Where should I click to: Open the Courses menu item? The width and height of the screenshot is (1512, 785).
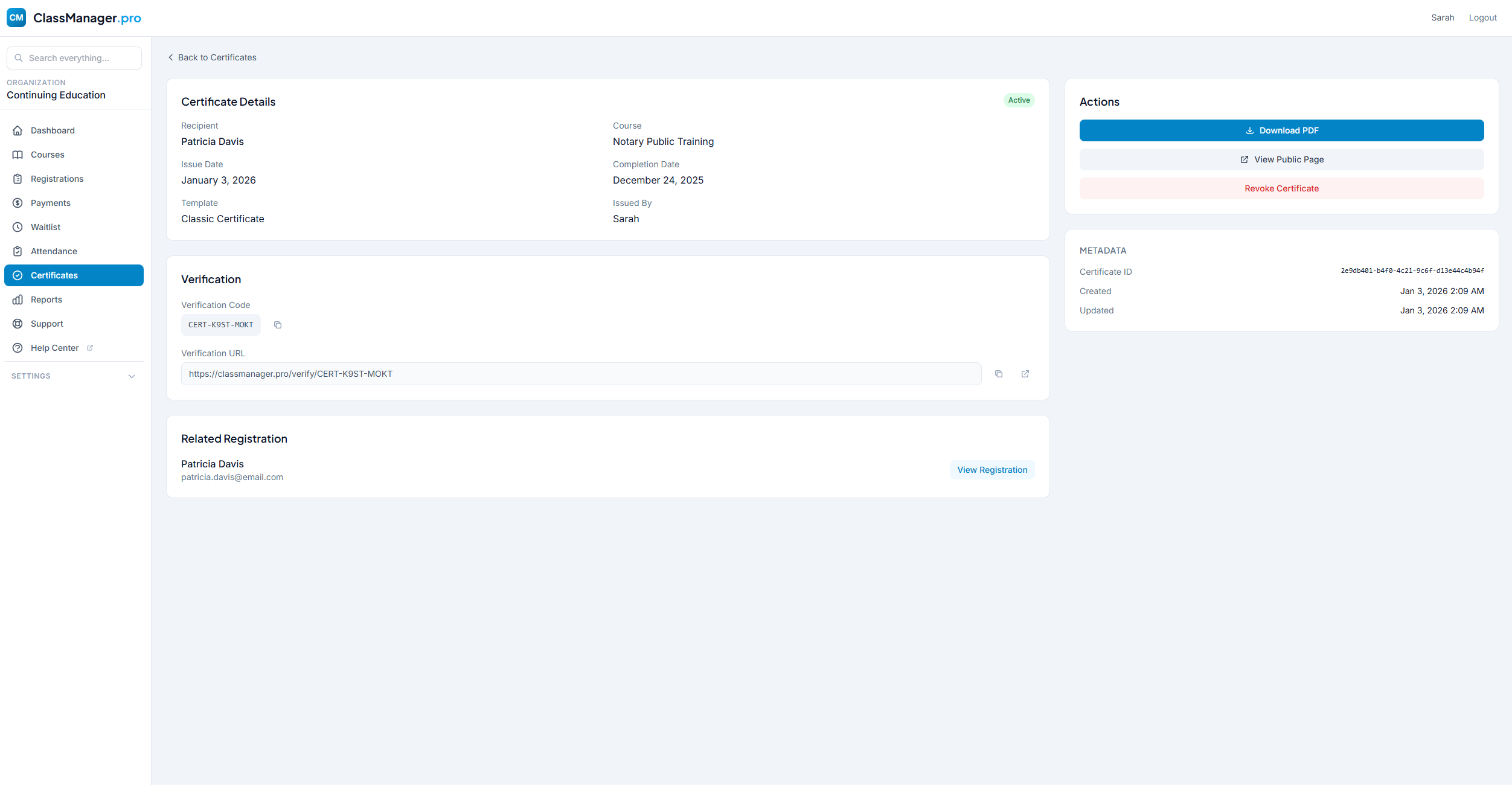tap(47, 155)
